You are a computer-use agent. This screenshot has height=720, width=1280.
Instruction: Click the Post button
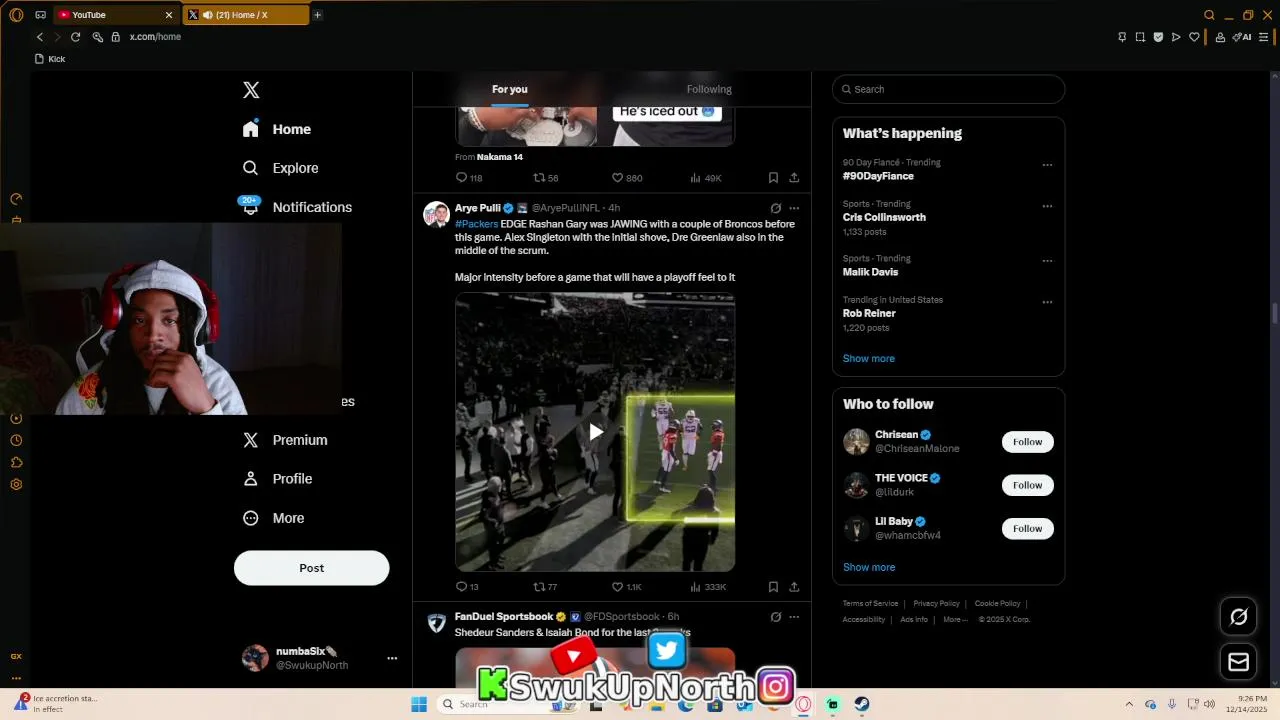pyautogui.click(x=311, y=568)
